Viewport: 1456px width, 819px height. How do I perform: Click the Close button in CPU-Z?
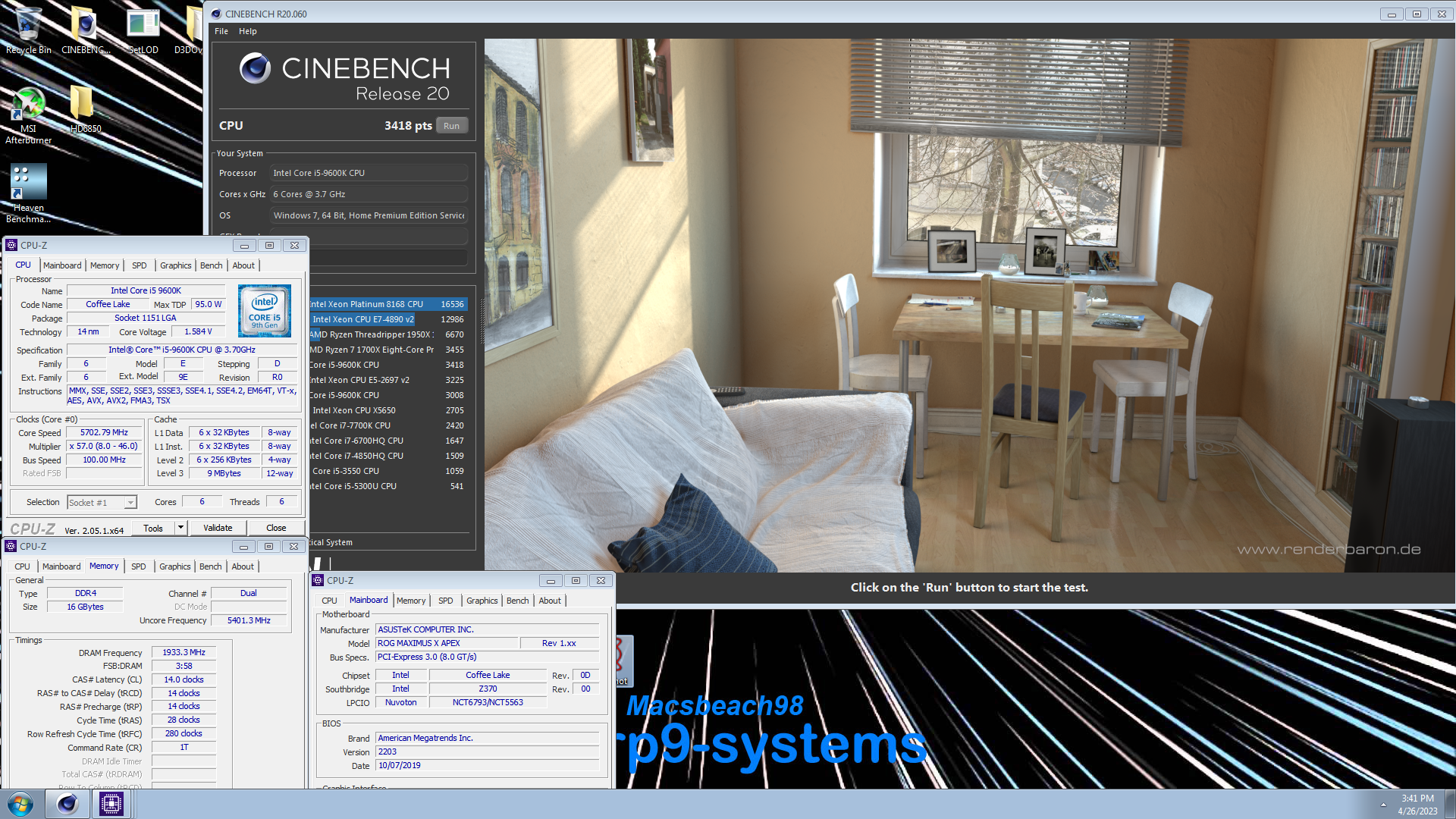276,528
